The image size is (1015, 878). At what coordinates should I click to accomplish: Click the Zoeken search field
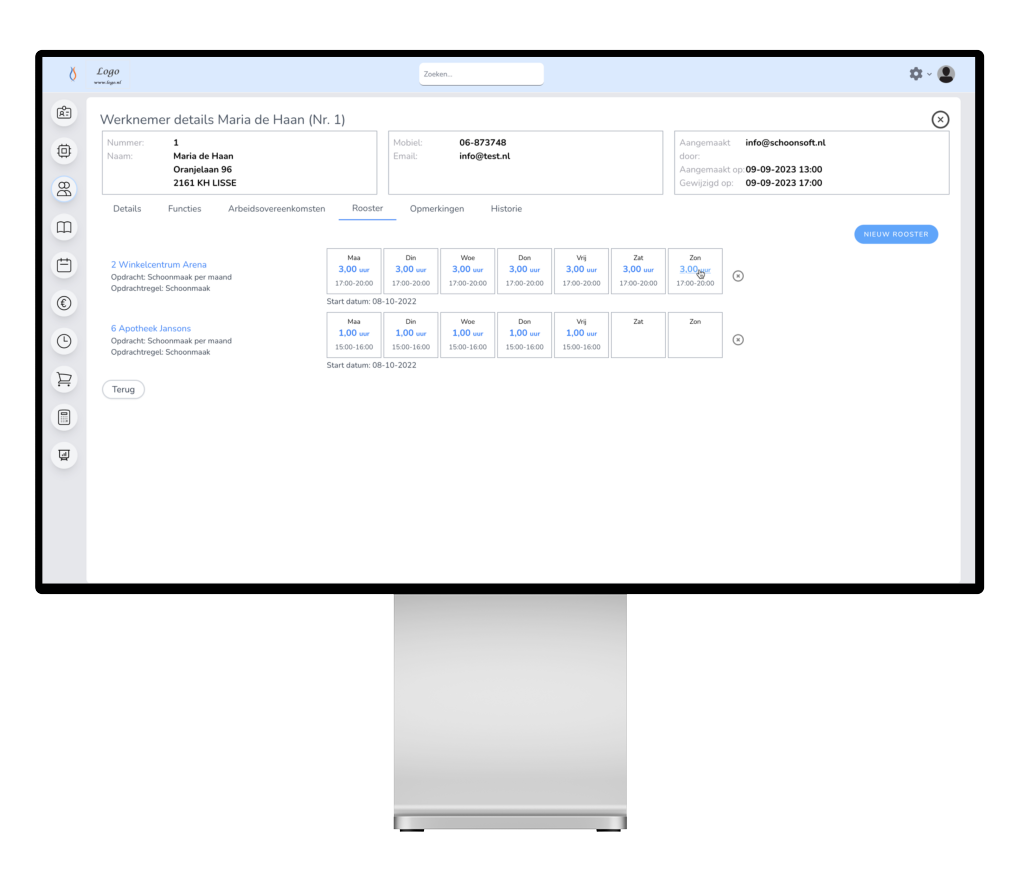(481, 74)
